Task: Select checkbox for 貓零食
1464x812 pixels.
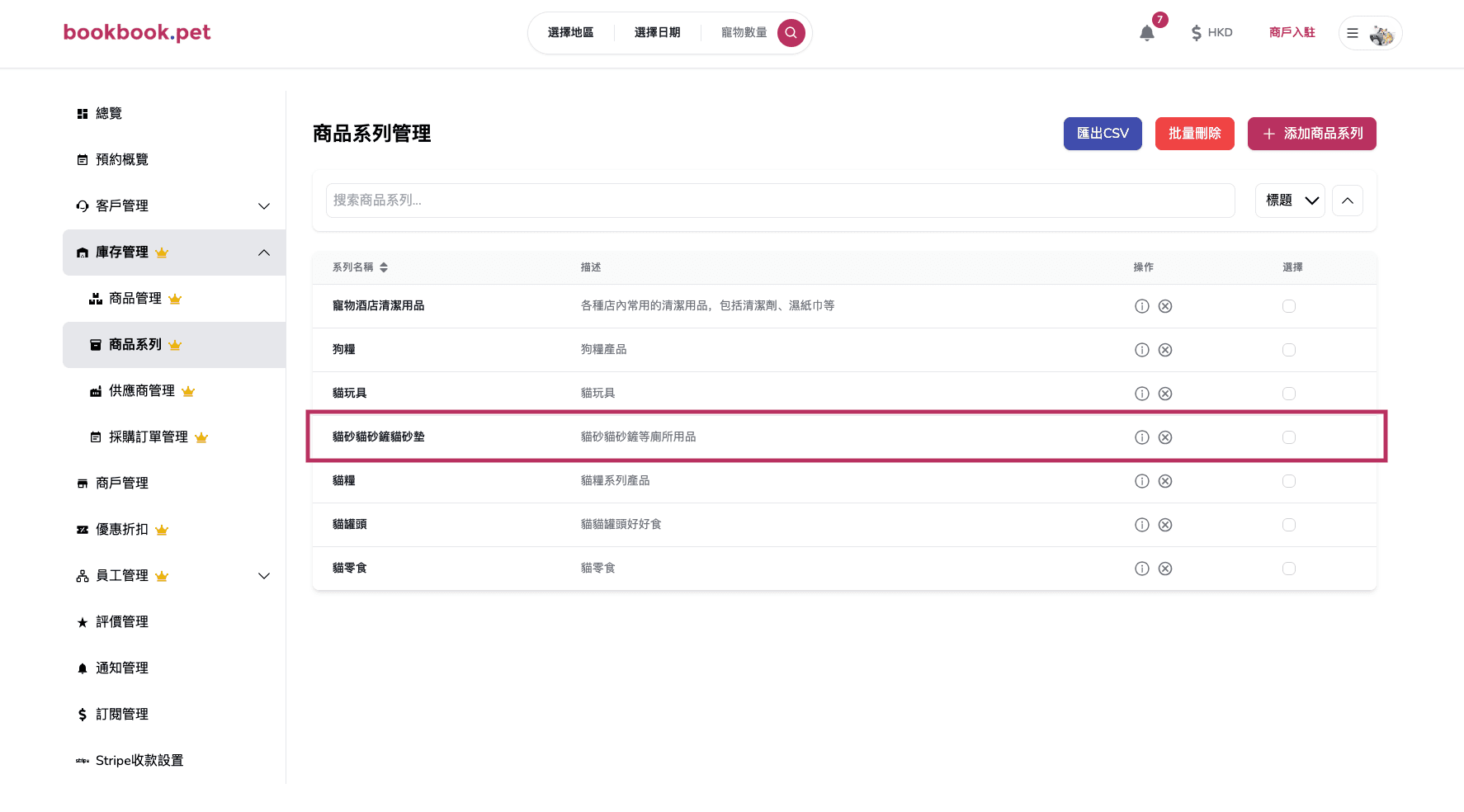Action: tap(1288, 569)
